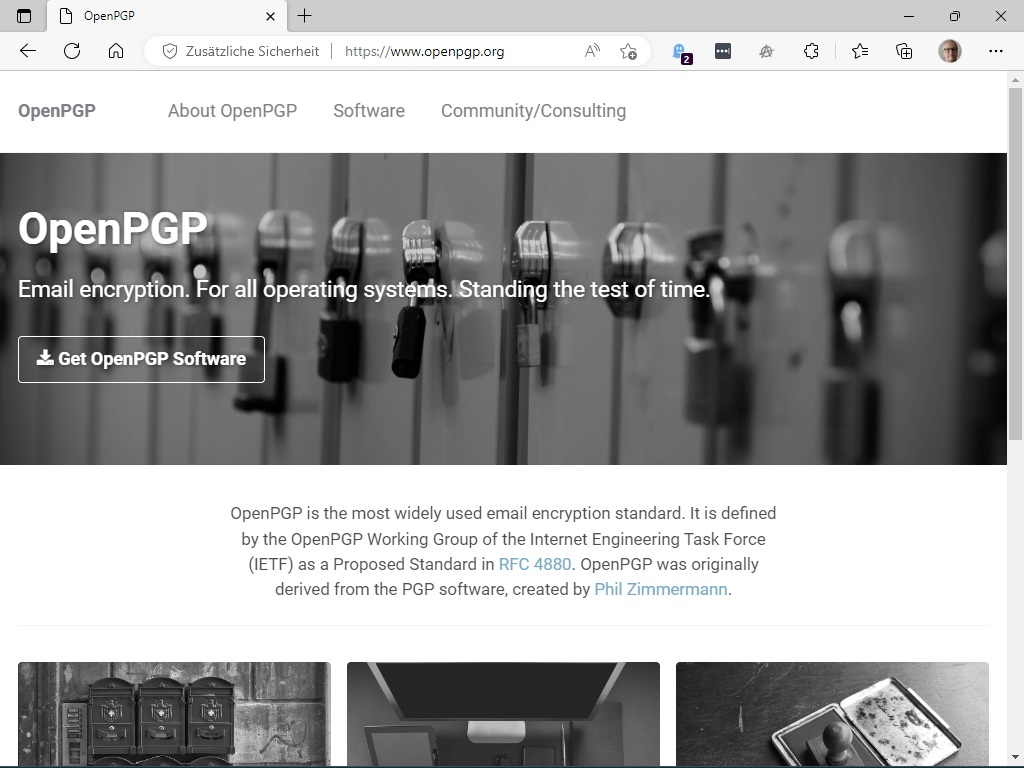
Task: Click the Back navigation arrow
Action: [x=28, y=51]
